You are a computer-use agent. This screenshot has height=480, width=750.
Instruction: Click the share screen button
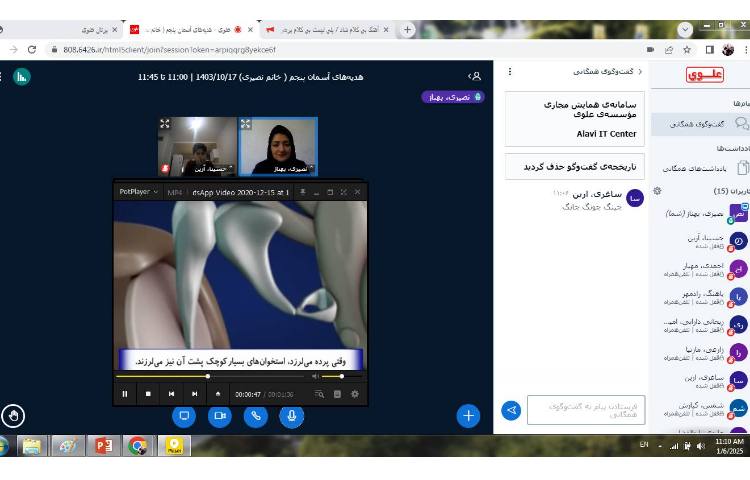coord(184,415)
